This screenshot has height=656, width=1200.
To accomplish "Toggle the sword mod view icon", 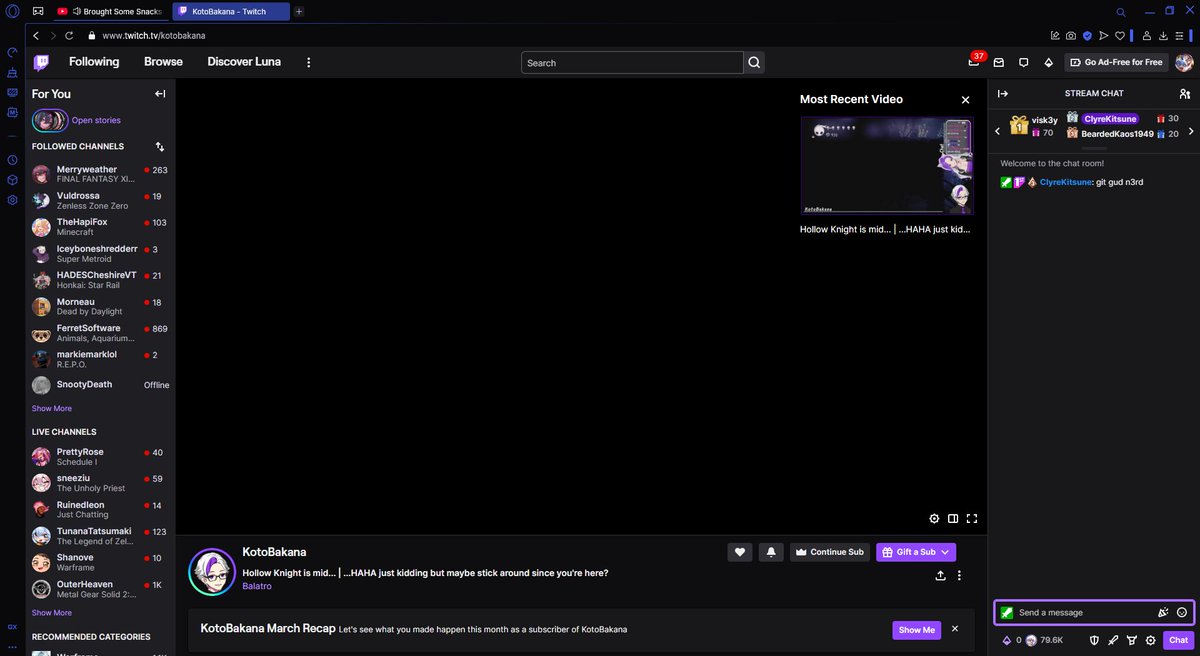I will coord(1113,640).
